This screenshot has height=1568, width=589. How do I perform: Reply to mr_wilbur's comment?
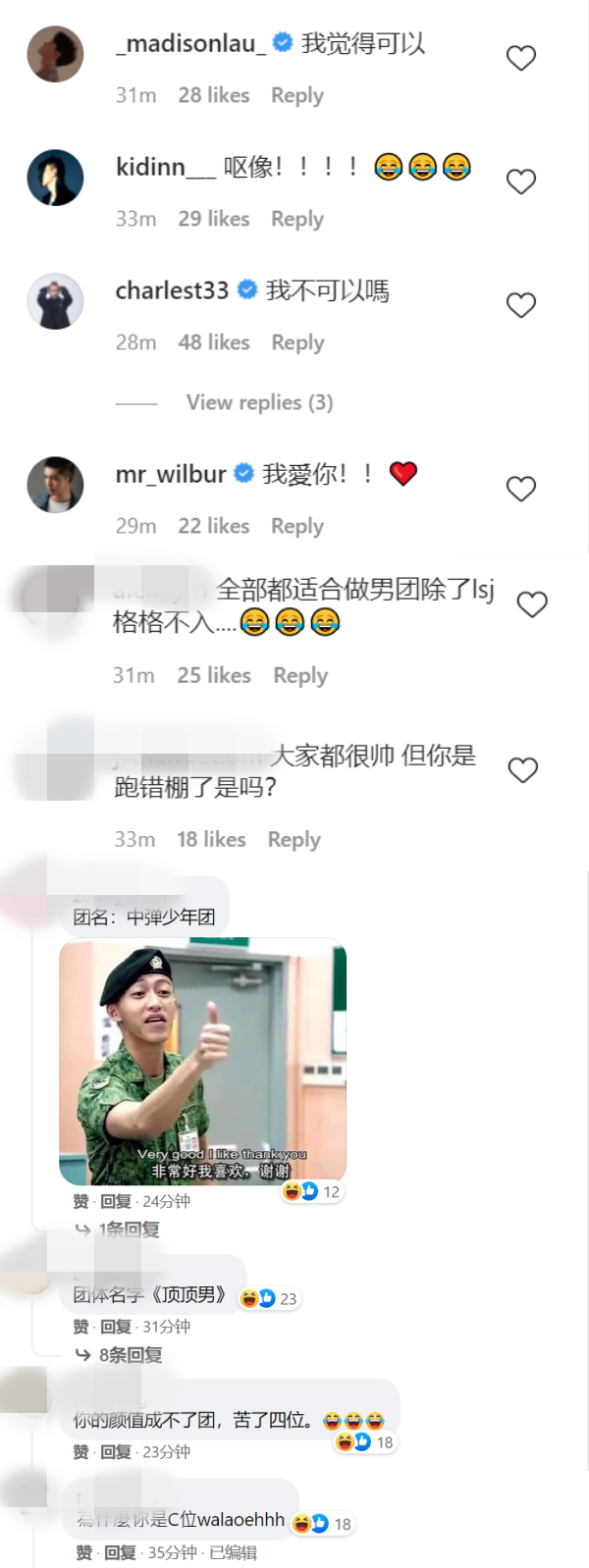click(x=297, y=526)
